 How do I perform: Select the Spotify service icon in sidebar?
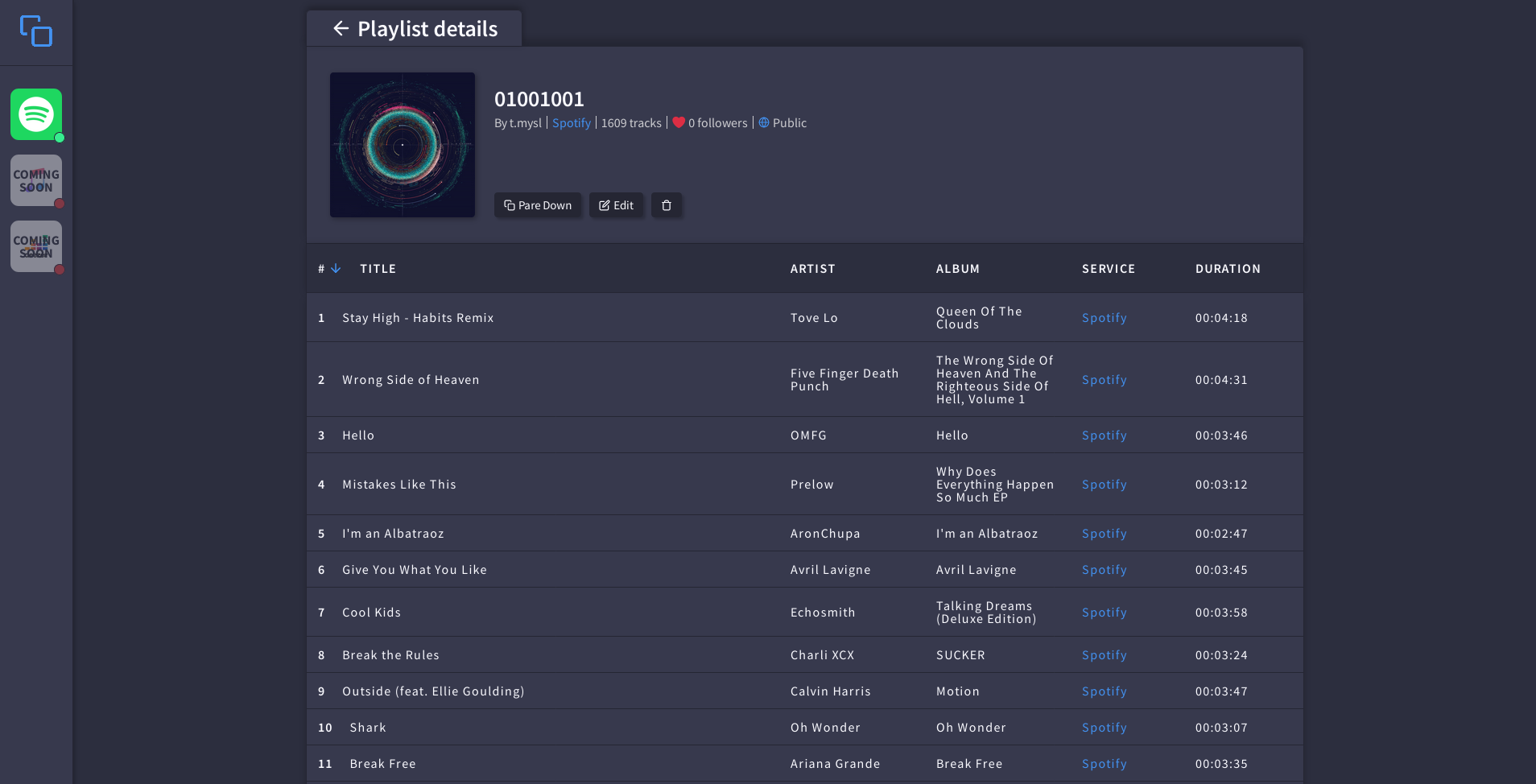point(36,114)
